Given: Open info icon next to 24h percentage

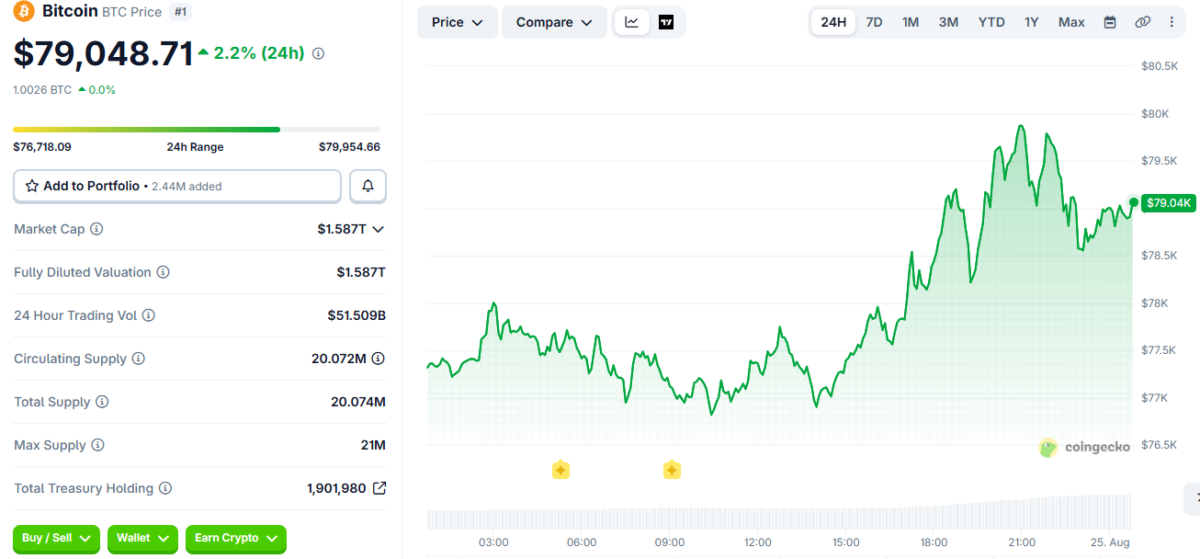Looking at the screenshot, I should (318, 54).
